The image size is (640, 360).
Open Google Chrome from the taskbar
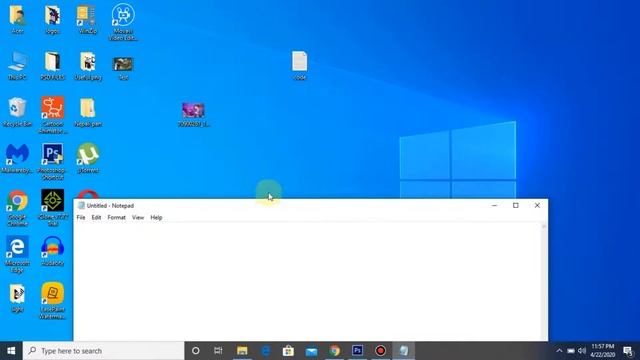[x=335, y=351]
